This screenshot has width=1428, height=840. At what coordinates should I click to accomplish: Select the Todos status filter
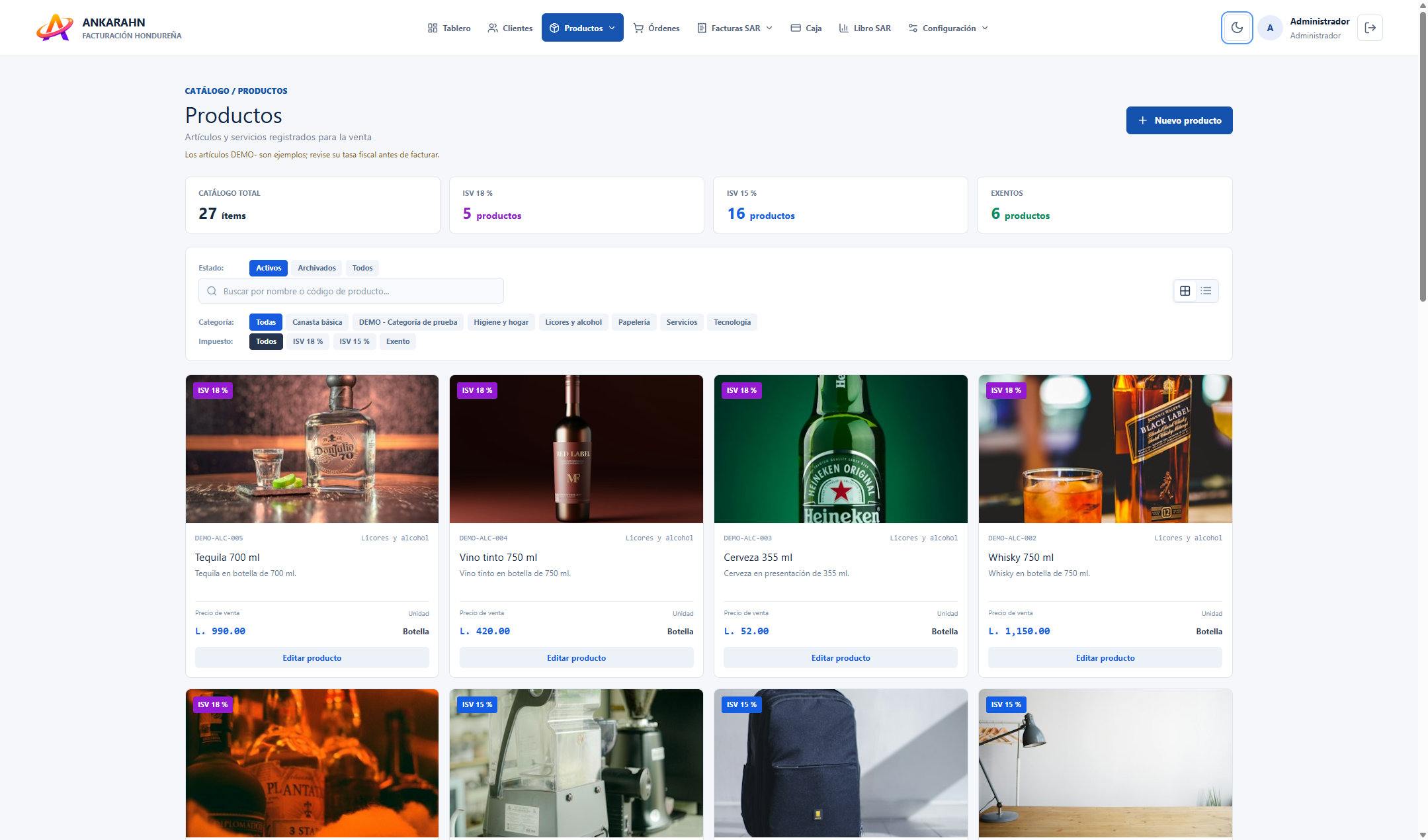point(362,268)
